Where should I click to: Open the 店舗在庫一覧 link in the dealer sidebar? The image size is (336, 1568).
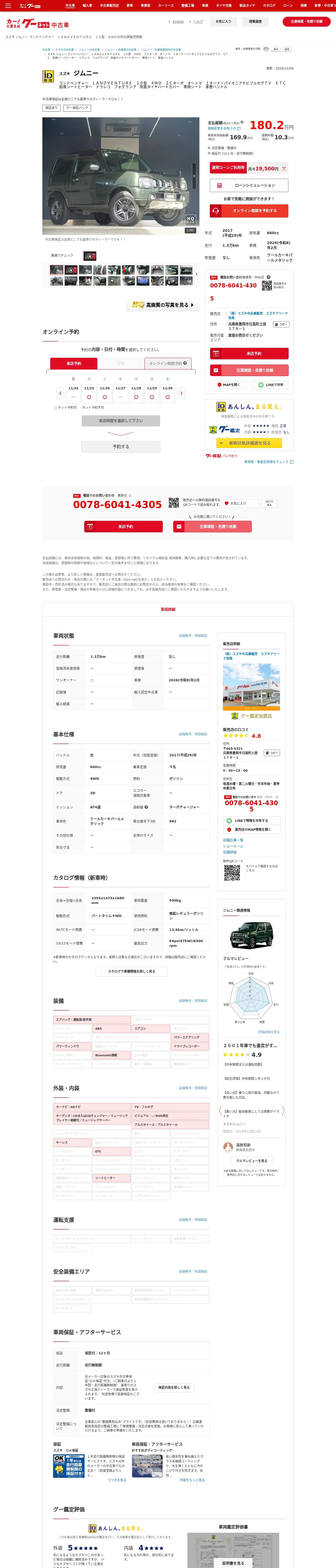(x=233, y=840)
